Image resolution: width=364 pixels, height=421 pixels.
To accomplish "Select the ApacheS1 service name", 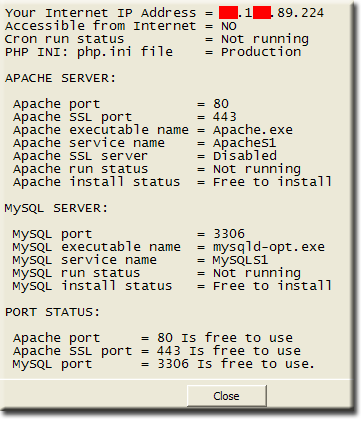I will pos(245,143).
